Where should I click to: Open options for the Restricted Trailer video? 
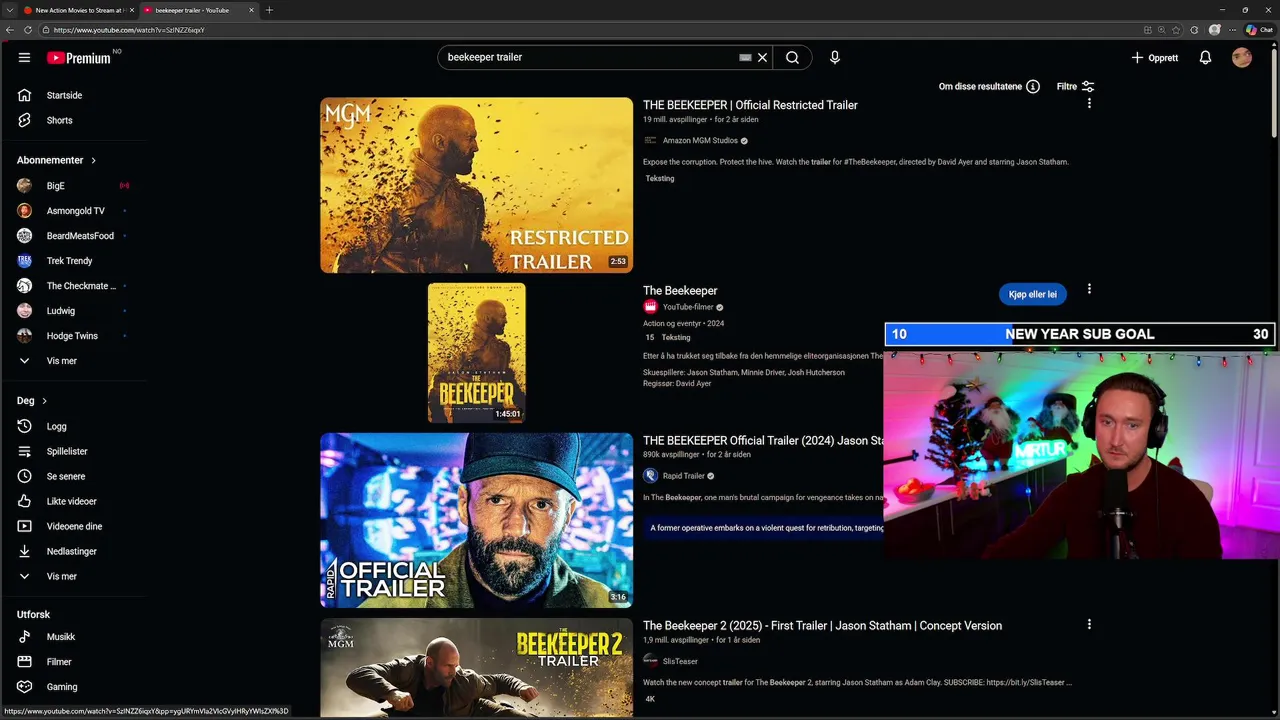tap(1089, 104)
